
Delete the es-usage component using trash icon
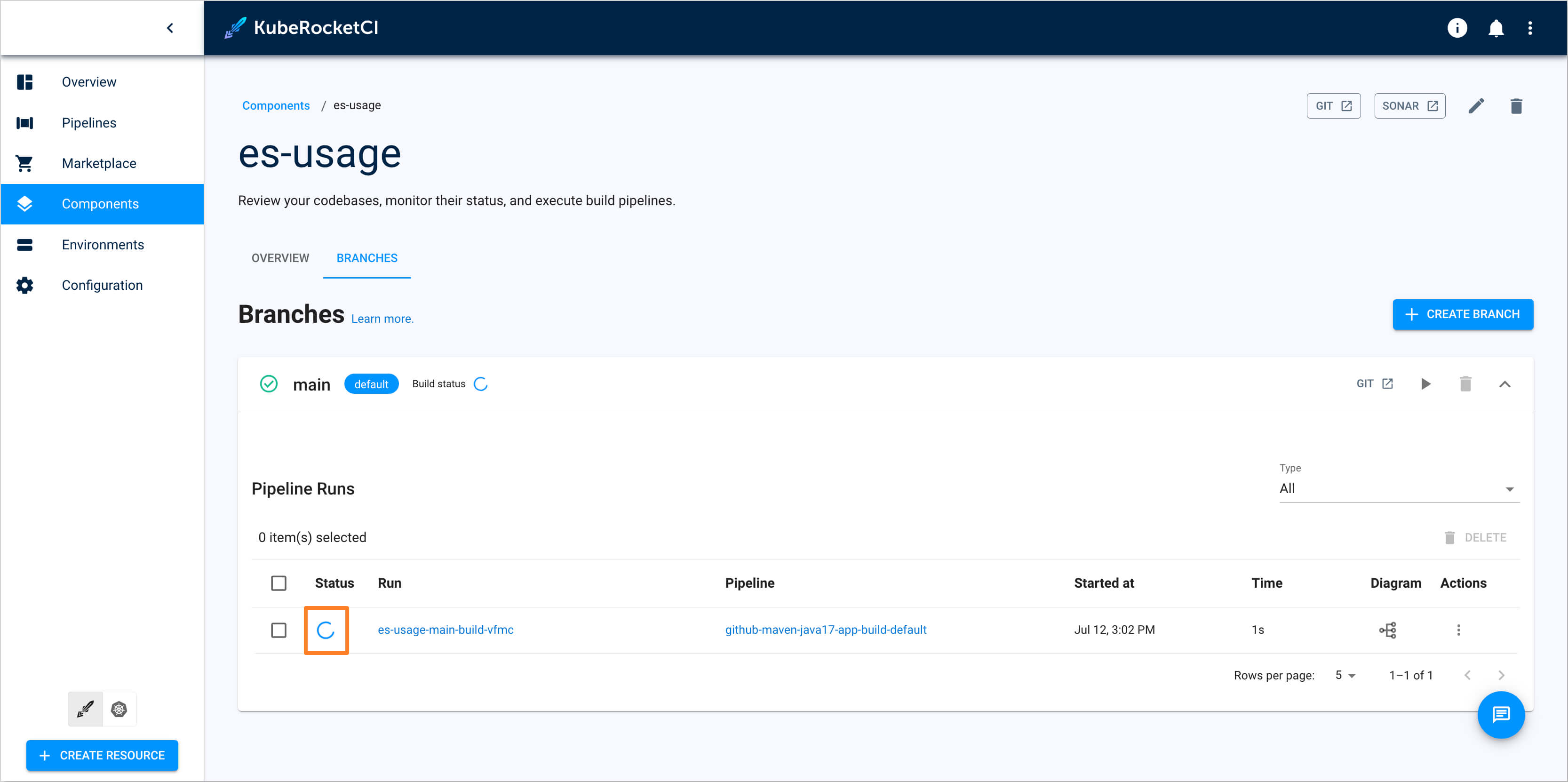click(x=1516, y=105)
